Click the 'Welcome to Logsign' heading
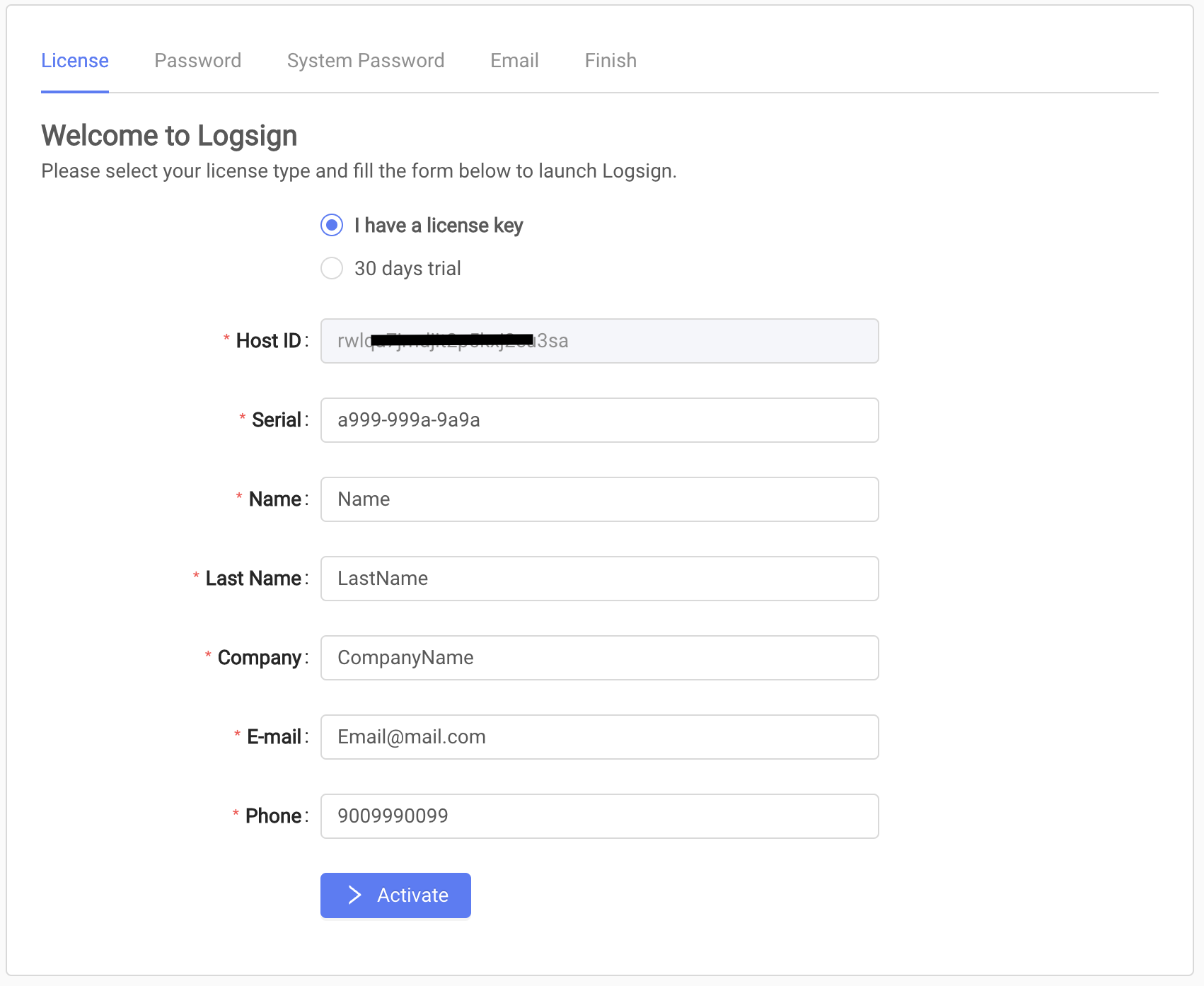Viewport: 1204px width, 986px height. pos(169,136)
